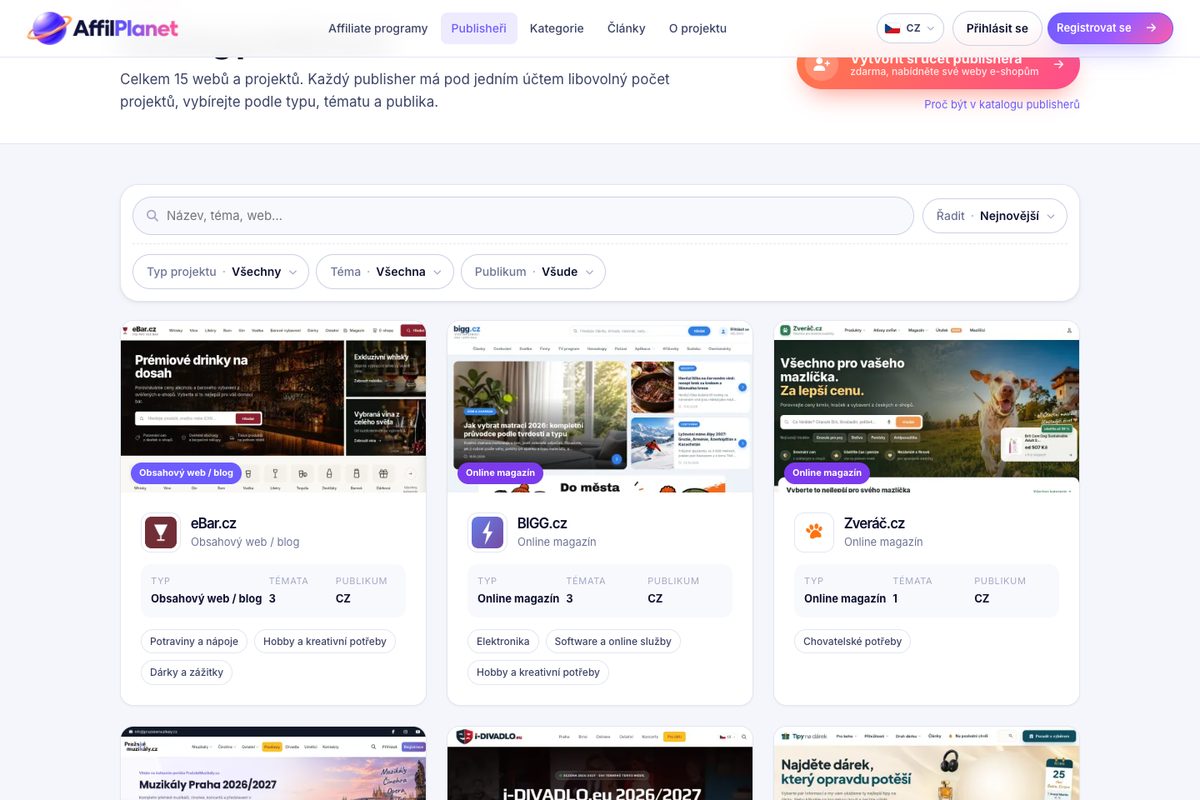Click the Software a online služby tag
1200x800 pixels.
613,641
